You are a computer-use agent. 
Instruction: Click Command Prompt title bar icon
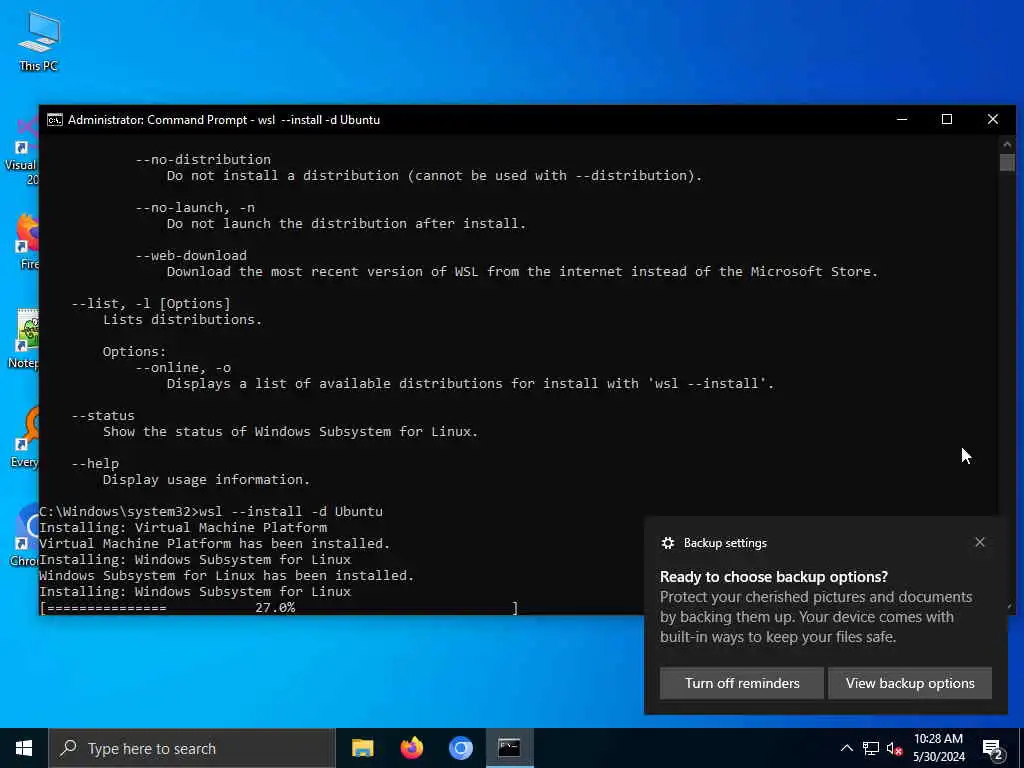[55, 120]
